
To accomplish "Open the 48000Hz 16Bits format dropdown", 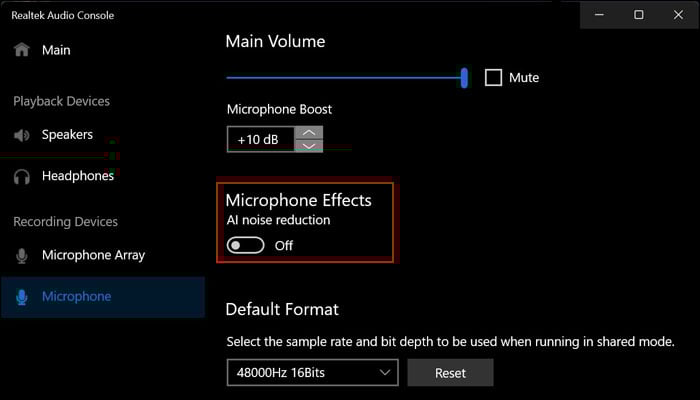I will [x=312, y=372].
